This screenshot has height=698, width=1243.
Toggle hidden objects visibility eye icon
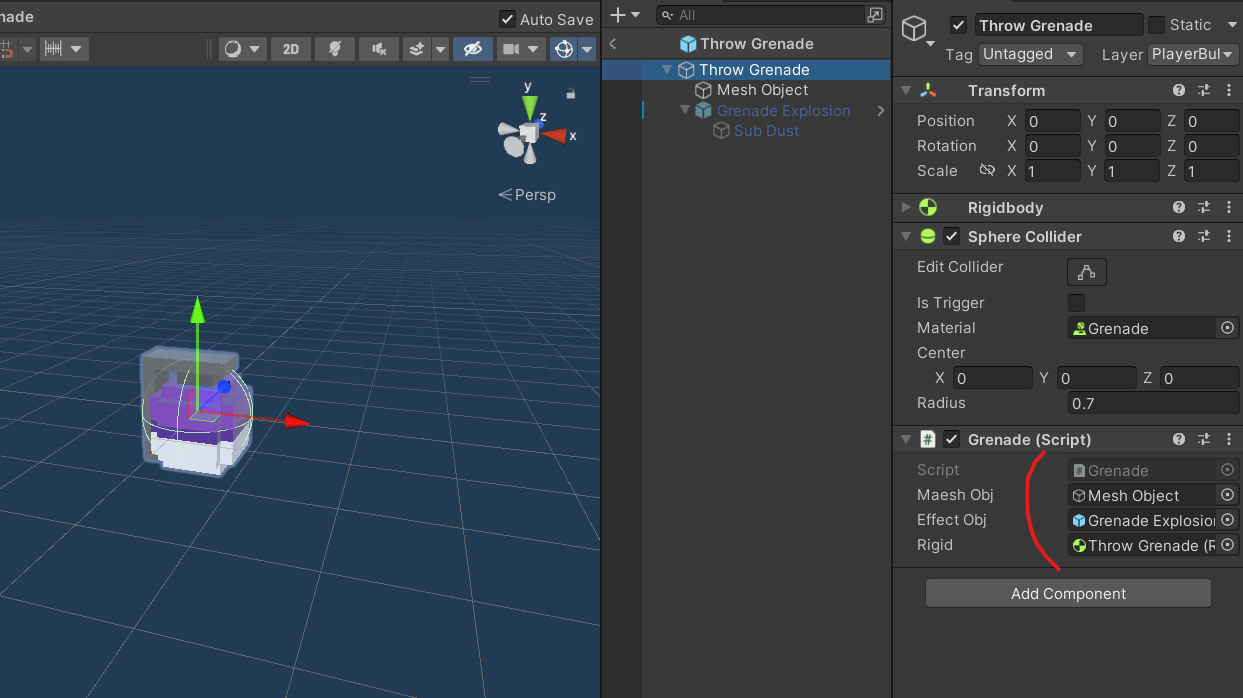pyautogui.click(x=472, y=49)
